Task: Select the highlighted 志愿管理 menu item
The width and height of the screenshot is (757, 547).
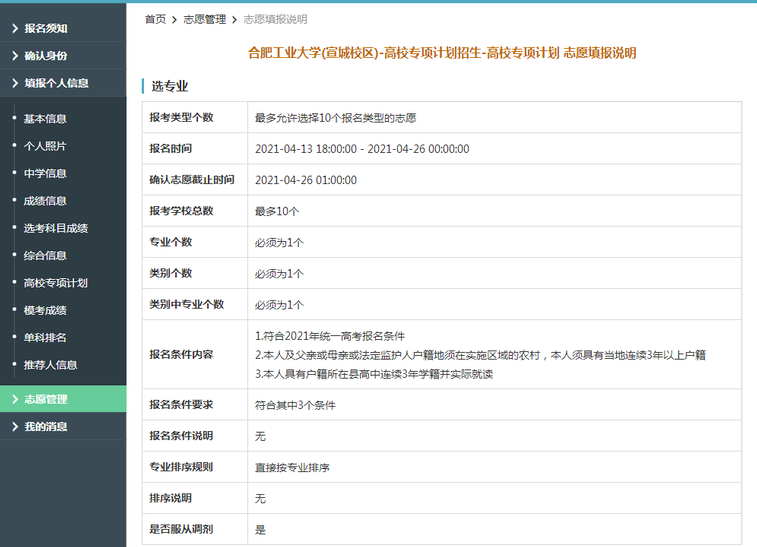Action: tap(46, 400)
